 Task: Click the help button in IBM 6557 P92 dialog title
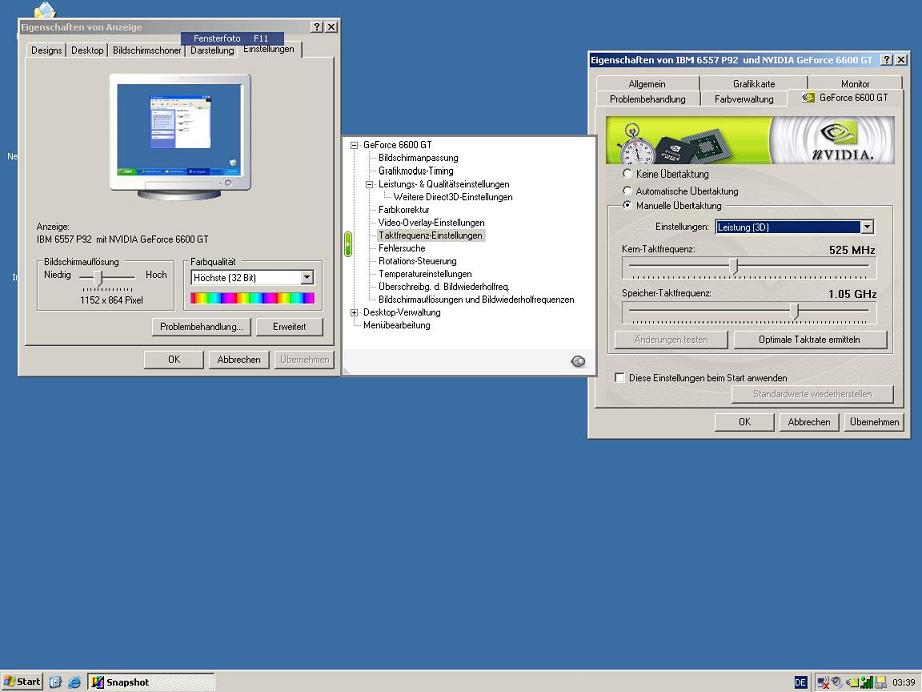coord(887,60)
